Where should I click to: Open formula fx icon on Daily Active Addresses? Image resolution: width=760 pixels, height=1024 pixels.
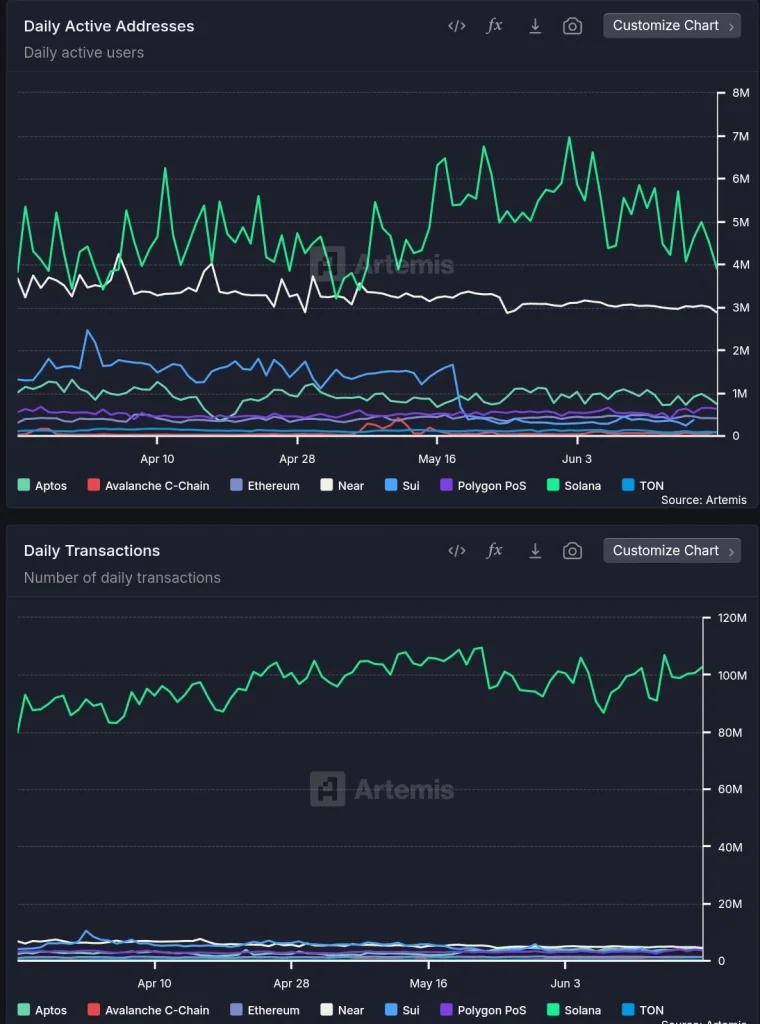(495, 26)
